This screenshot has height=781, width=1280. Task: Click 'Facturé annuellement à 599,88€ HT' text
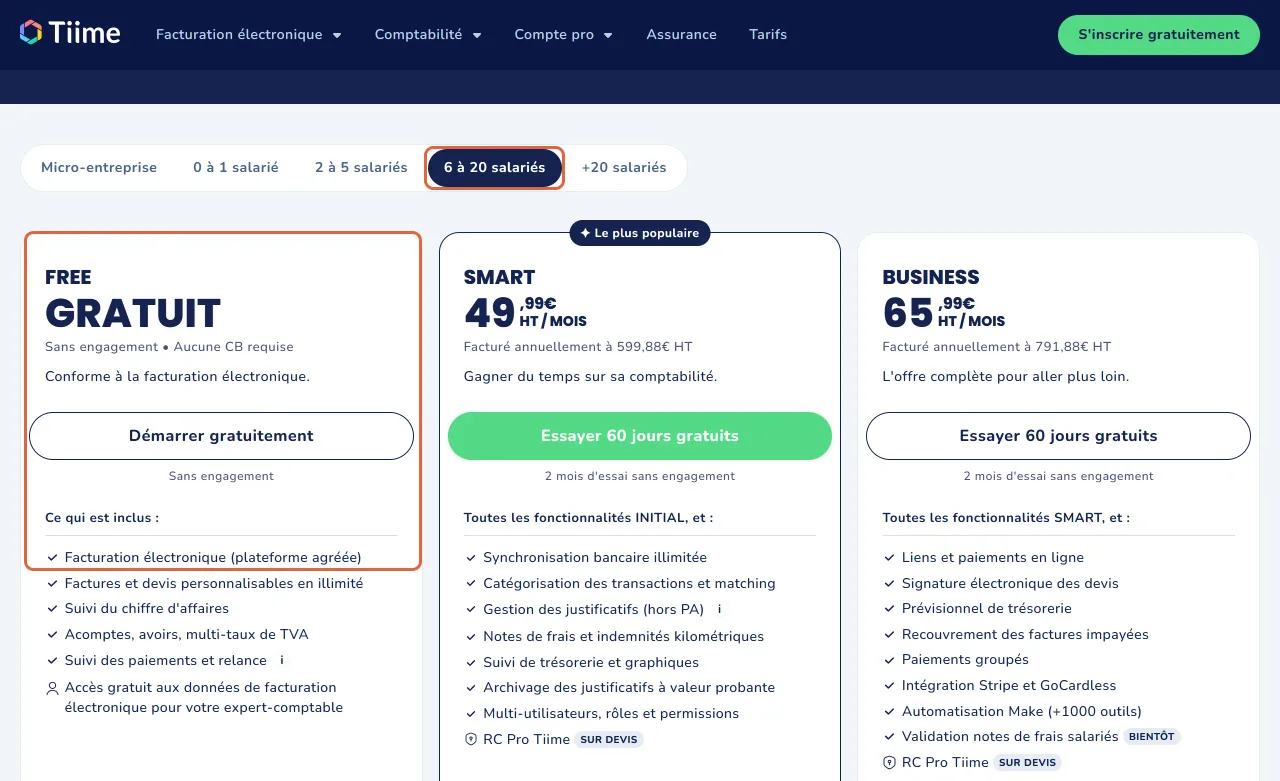(x=578, y=347)
